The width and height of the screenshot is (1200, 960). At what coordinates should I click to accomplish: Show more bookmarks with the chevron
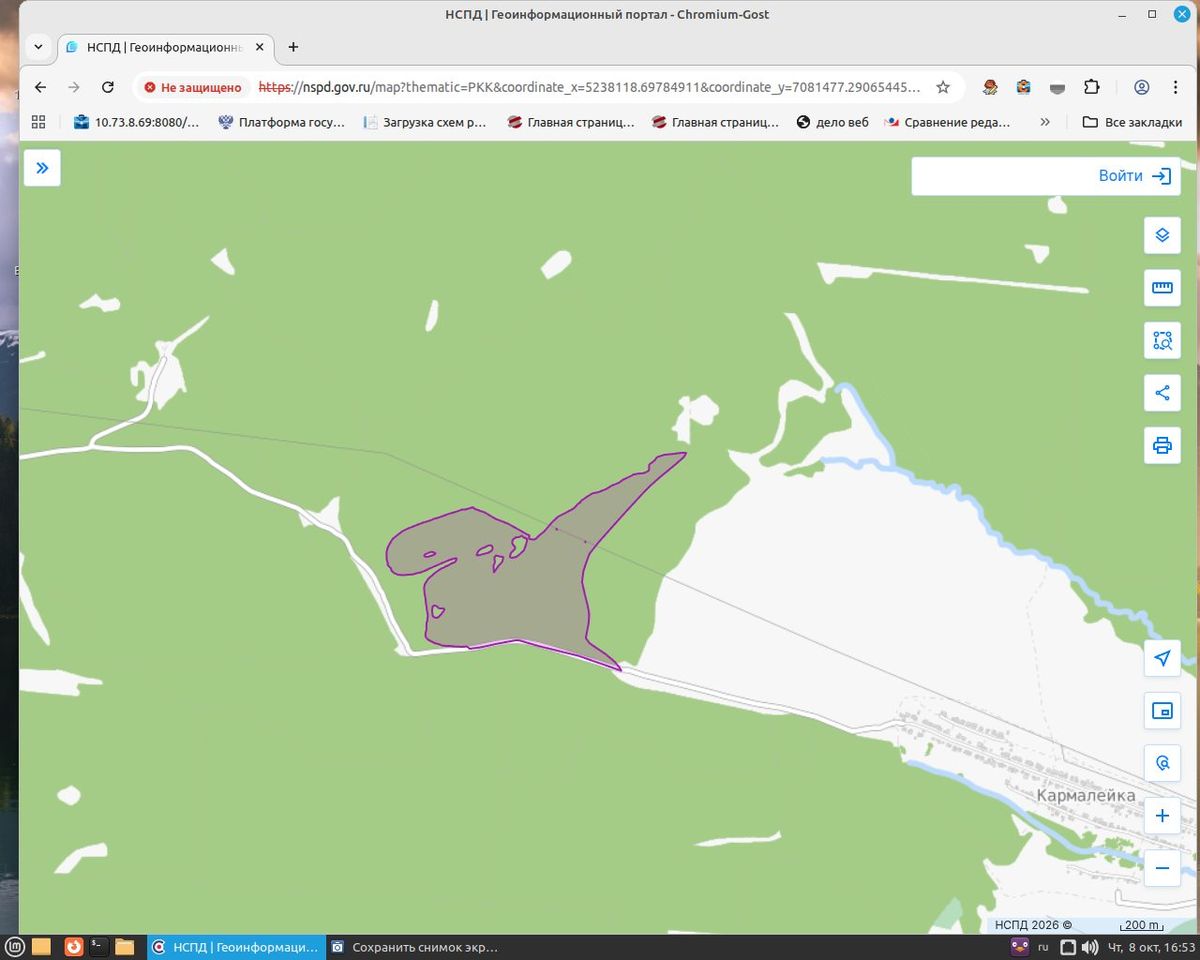click(1045, 122)
